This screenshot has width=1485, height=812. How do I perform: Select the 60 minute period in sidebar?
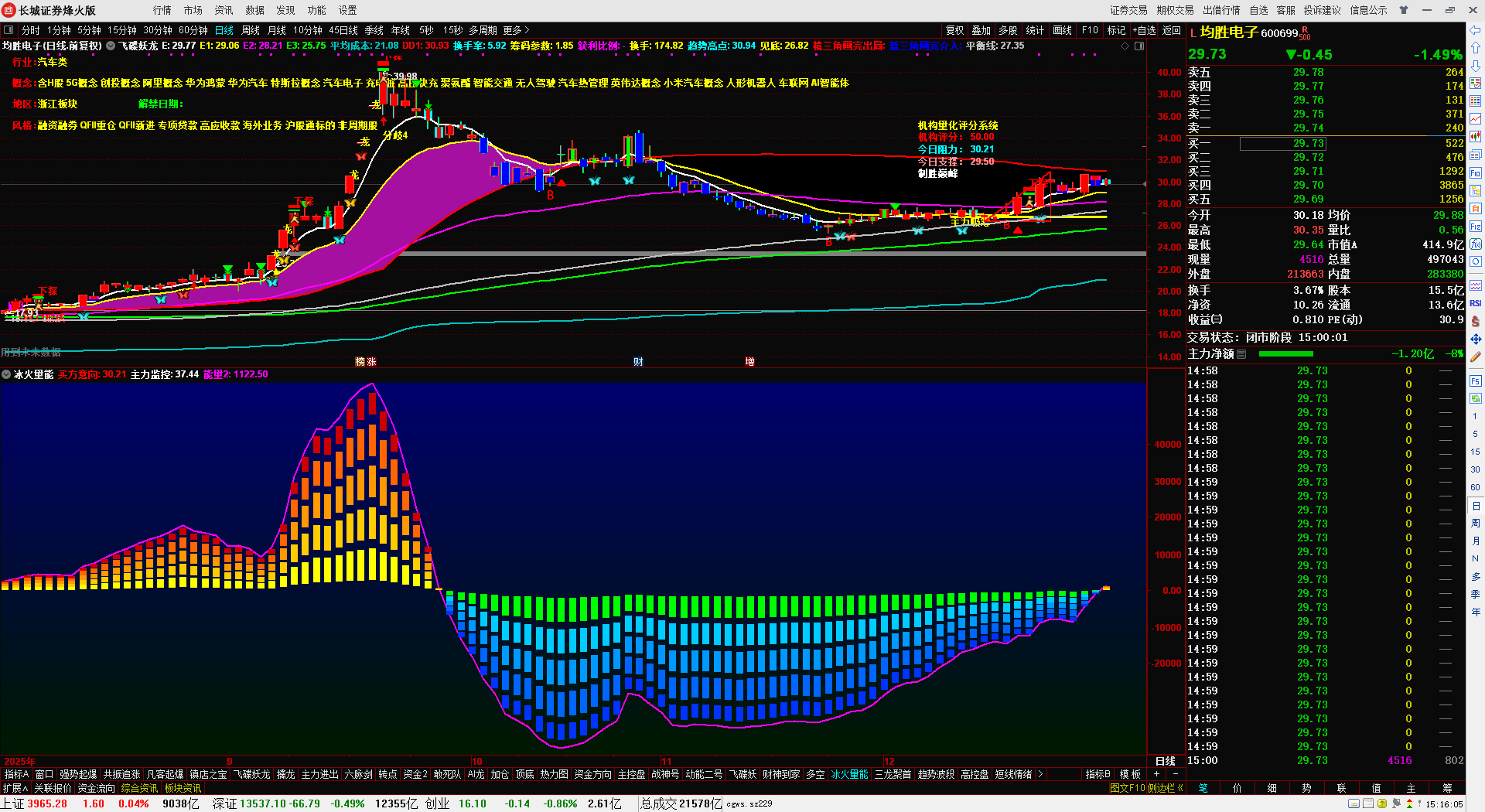1476,487
